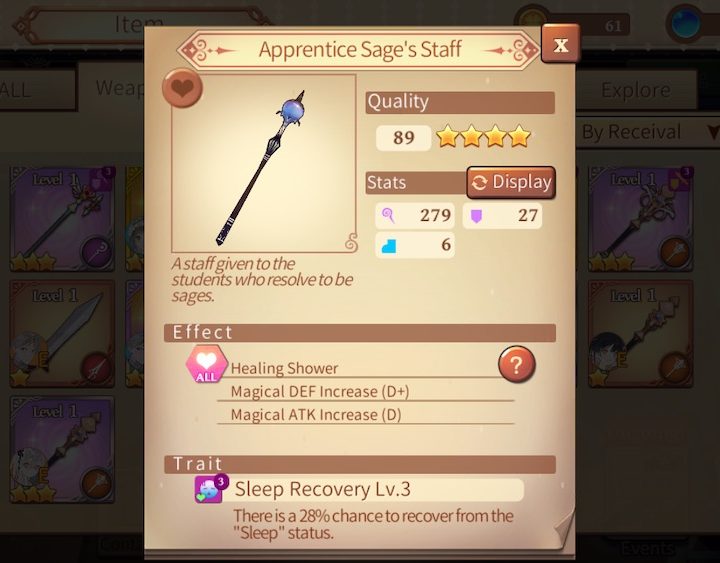
Task: Switch stats view with Display button
Action: pyautogui.click(x=511, y=182)
